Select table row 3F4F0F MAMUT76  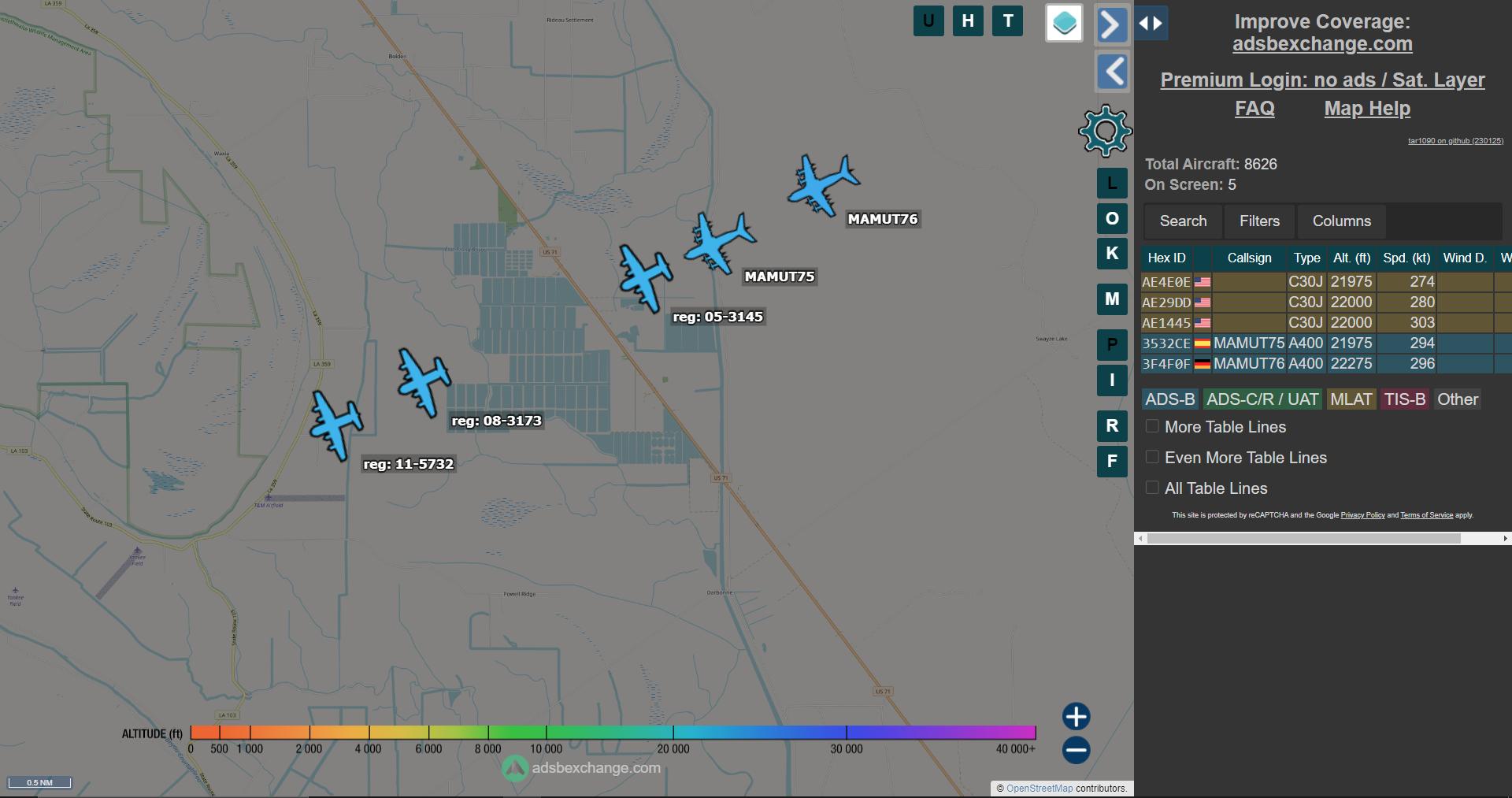1326,364
